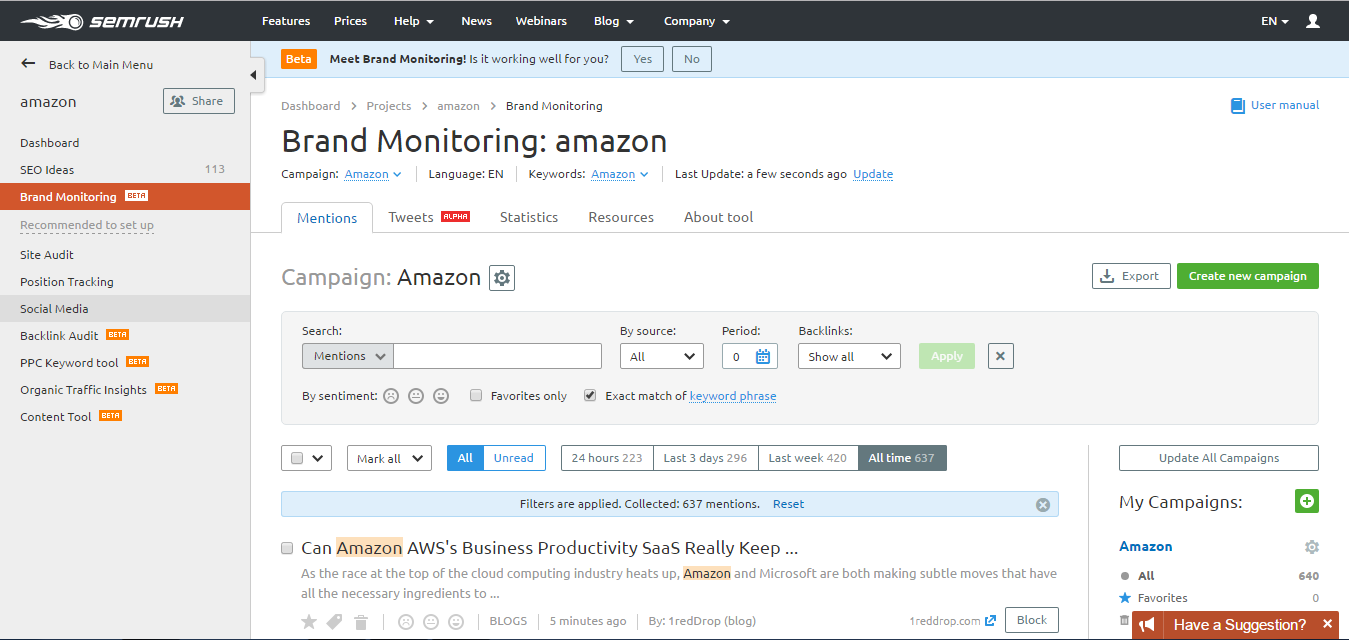Click the Update link next to Last Update

click(x=873, y=174)
